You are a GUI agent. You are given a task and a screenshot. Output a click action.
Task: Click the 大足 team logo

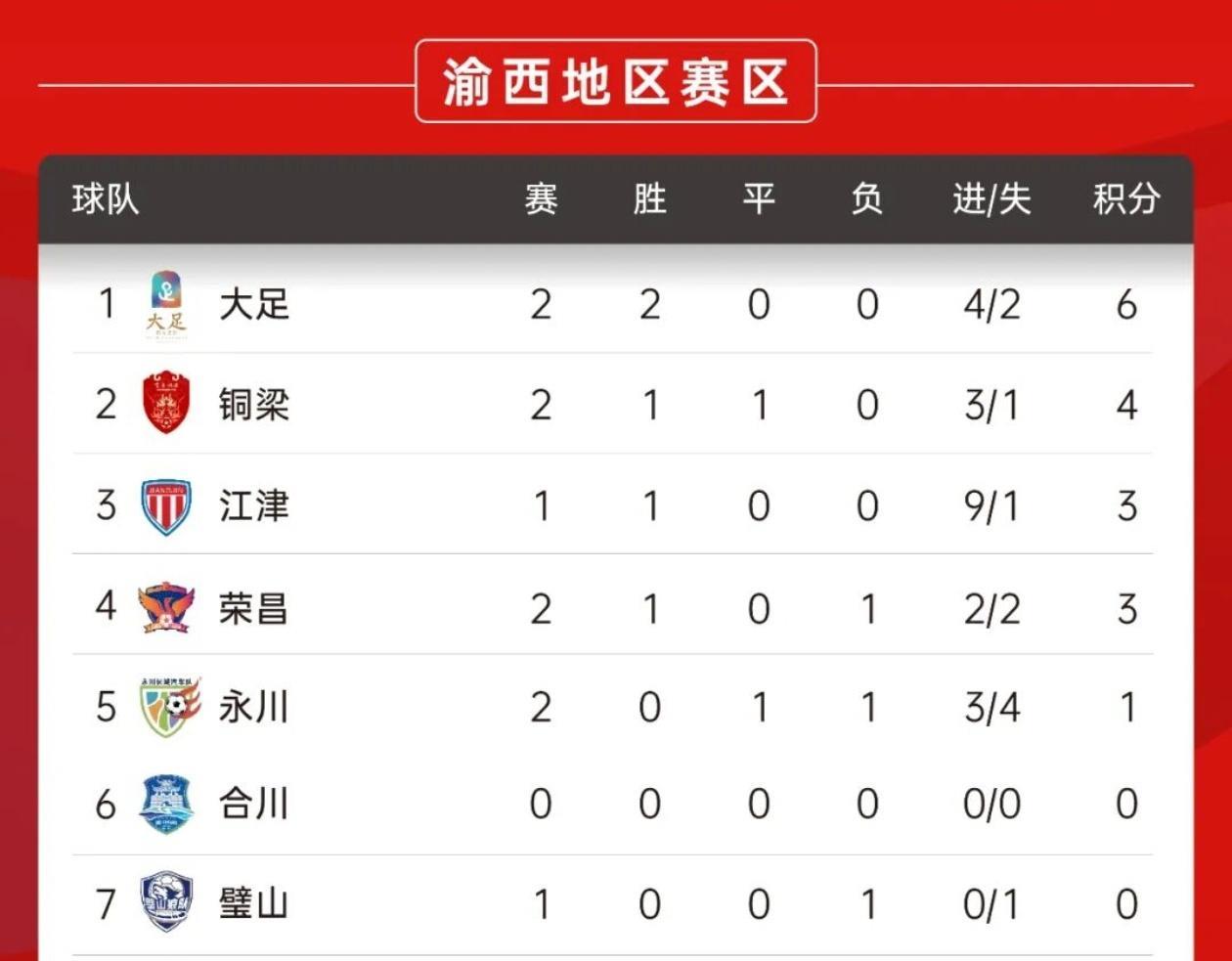point(166,305)
